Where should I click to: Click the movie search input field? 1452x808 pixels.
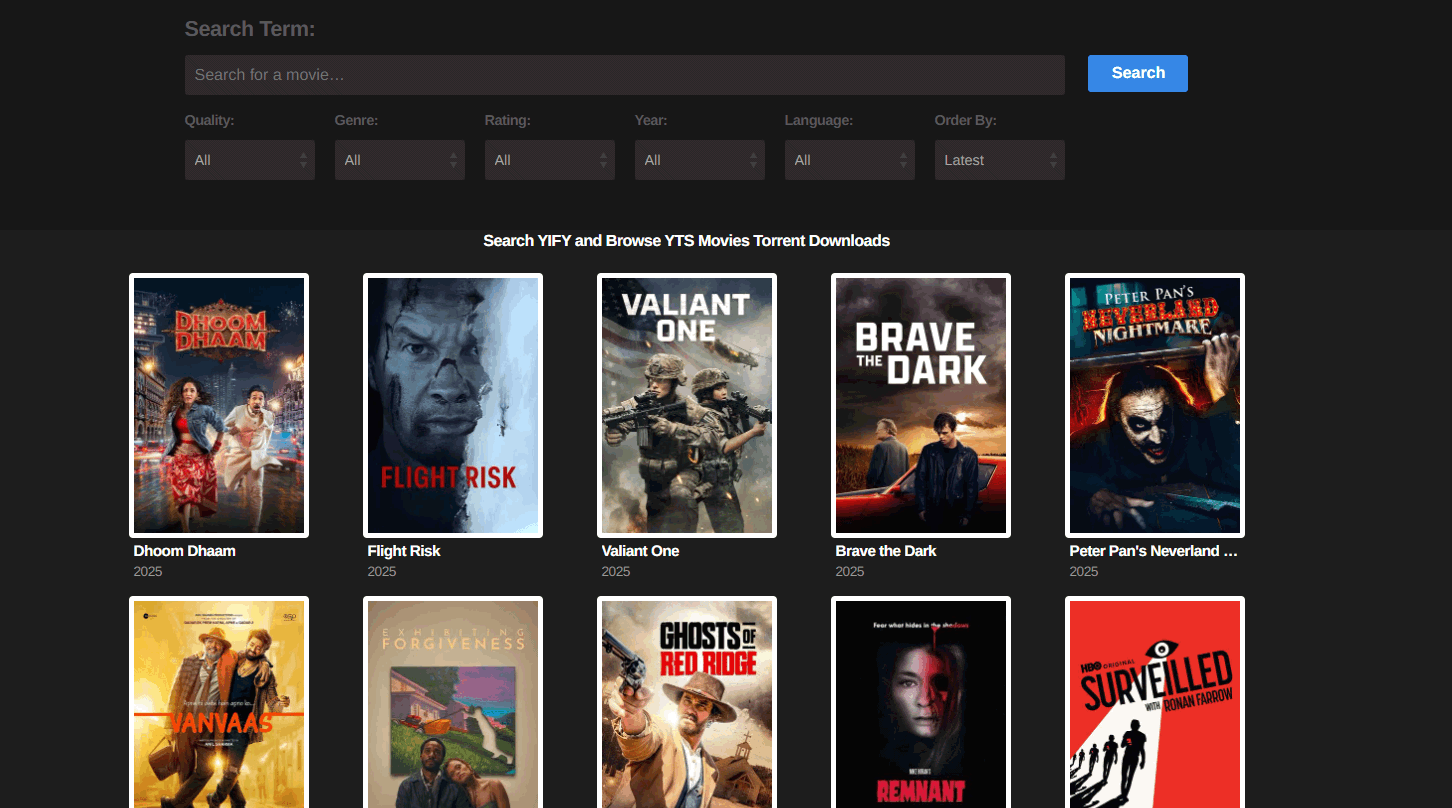click(x=624, y=75)
